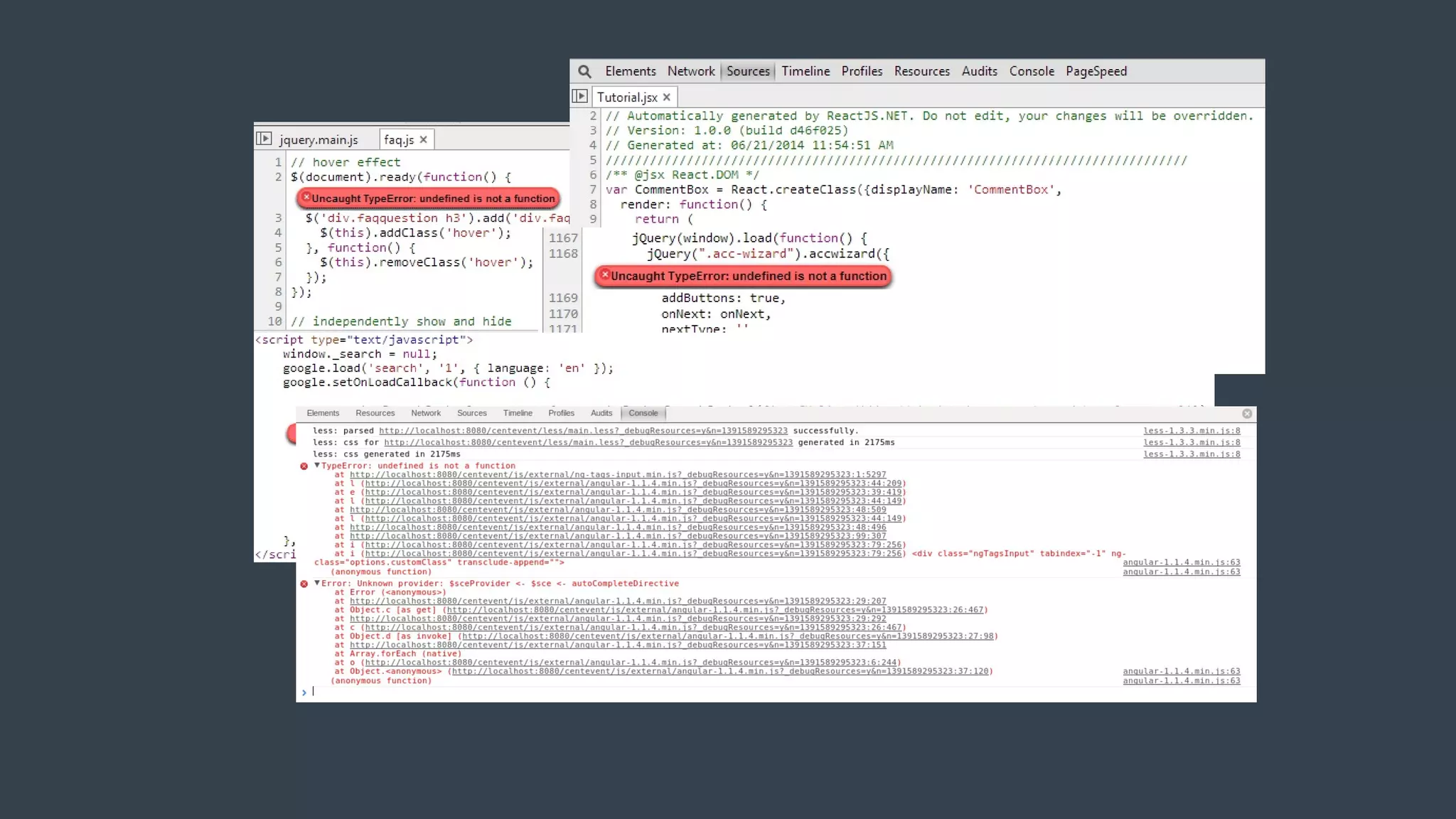Select jquery.main.js file tab
The height and width of the screenshot is (819, 1456).
coord(318,139)
